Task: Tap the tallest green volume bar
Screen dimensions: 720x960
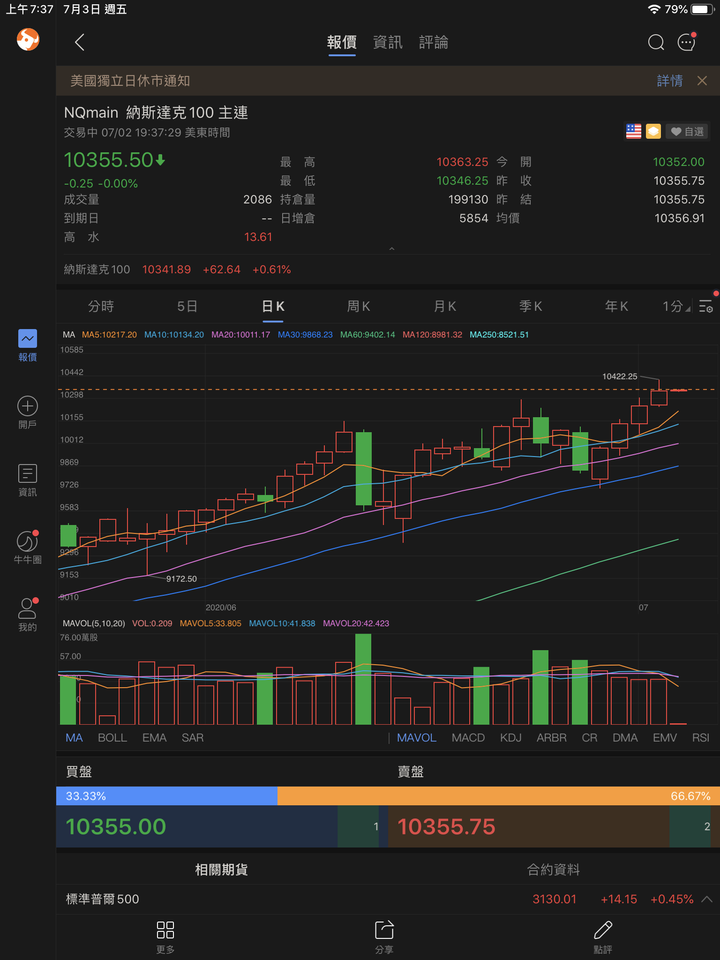Action: point(363,679)
